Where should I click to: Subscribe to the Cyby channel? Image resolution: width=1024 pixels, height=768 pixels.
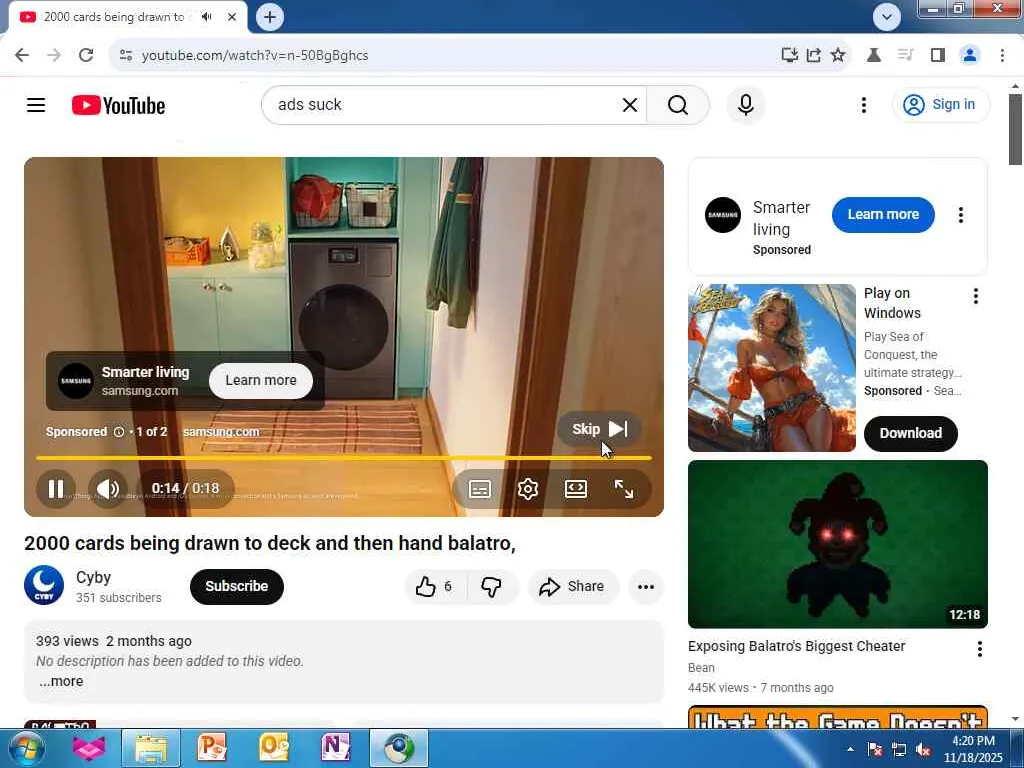pyautogui.click(x=236, y=586)
